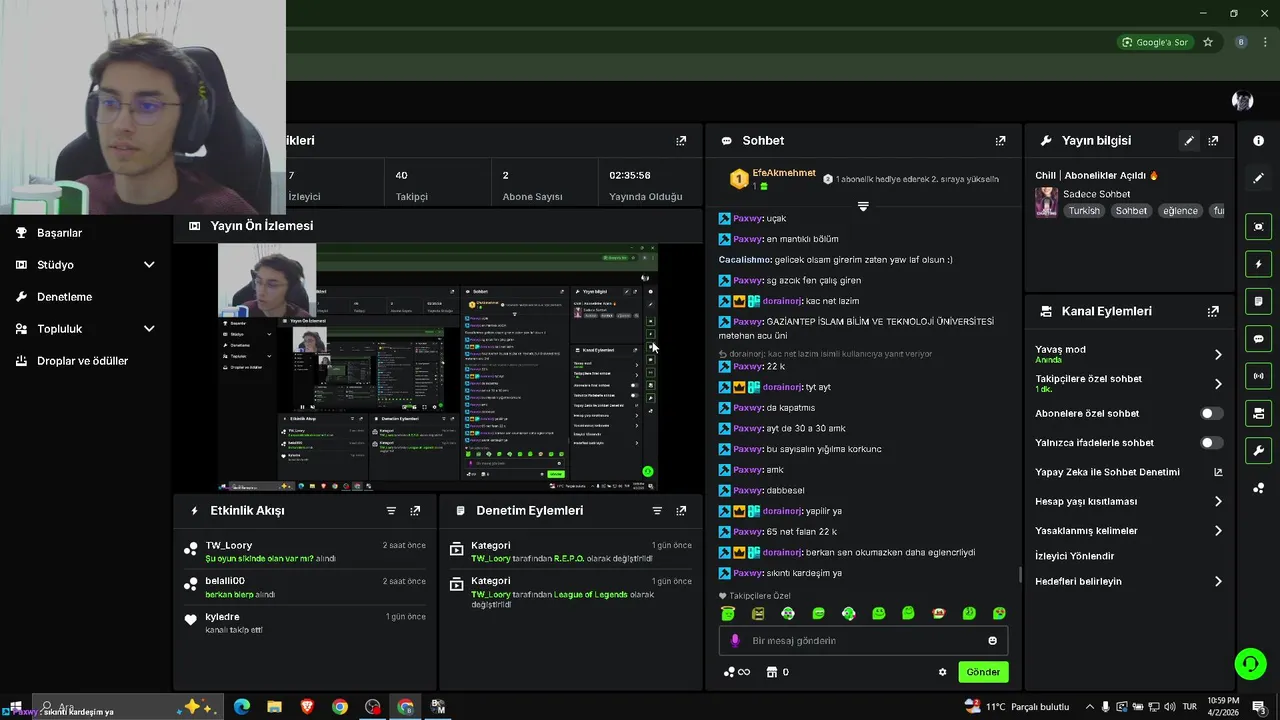Viewport: 1280px width, 720px height.
Task: Click İzleyici Yönlendir action
Action: tap(1074, 556)
